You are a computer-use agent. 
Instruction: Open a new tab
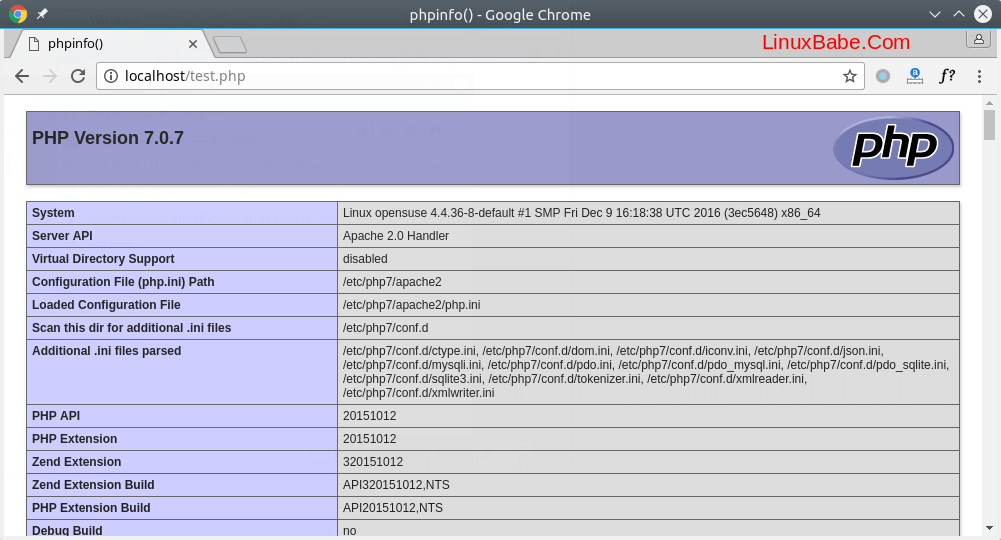click(230, 44)
